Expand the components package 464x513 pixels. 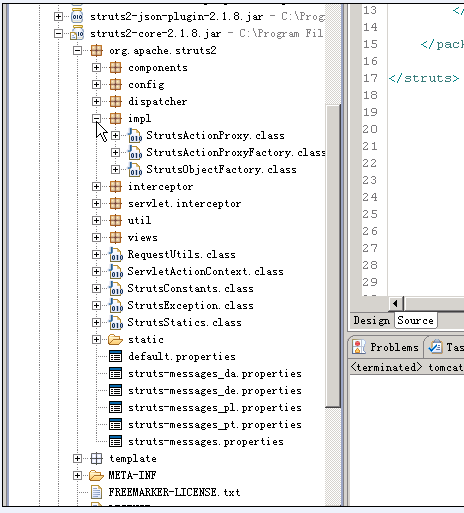pyautogui.click(x=96, y=67)
